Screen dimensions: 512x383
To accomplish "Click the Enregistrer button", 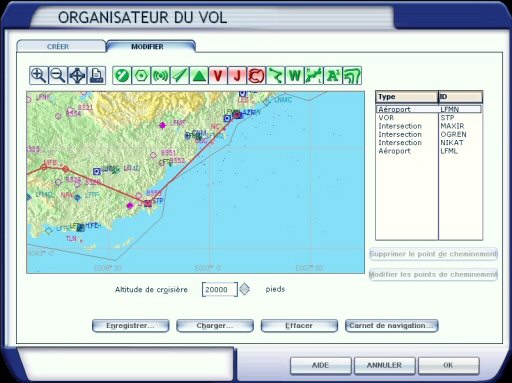I will [130, 326].
